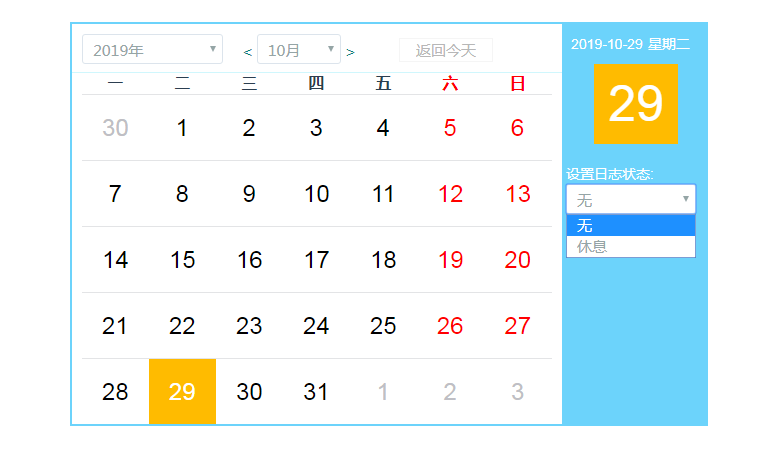Open the 2019年 year dropdown
This screenshot has height=464, width=780.
tap(152, 49)
